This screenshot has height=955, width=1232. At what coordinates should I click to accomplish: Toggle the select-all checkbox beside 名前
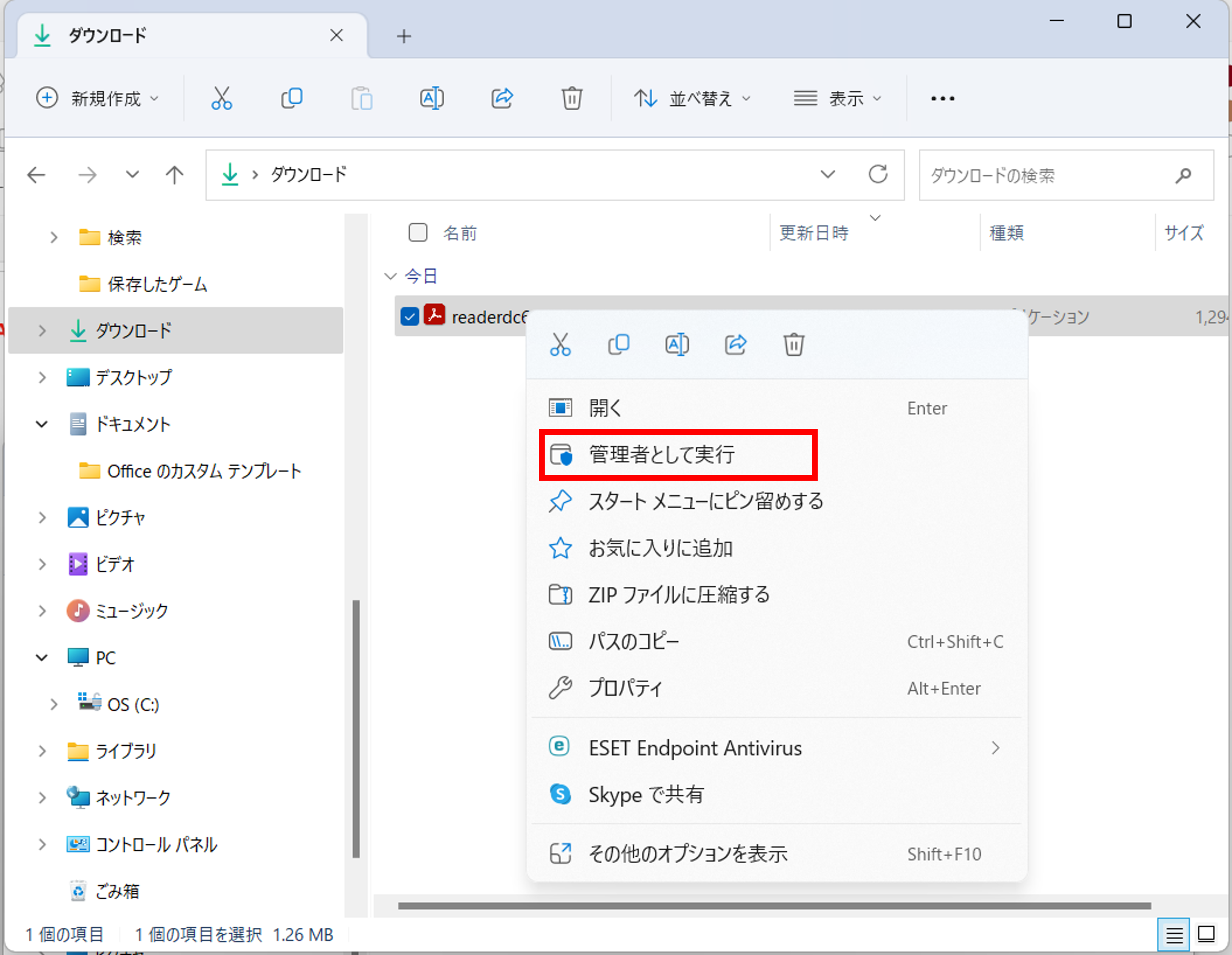tap(418, 232)
